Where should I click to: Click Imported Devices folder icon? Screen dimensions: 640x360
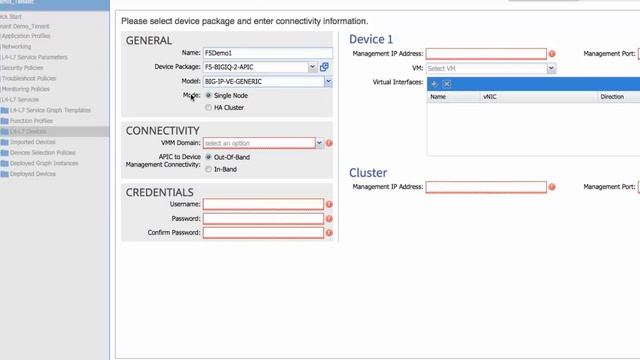(x=4, y=142)
